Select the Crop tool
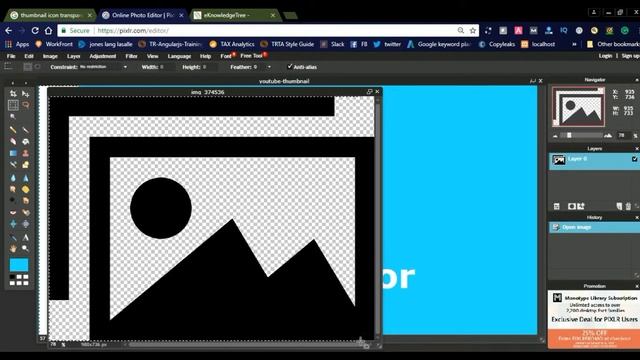 pyautogui.click(x=13, y=93)
